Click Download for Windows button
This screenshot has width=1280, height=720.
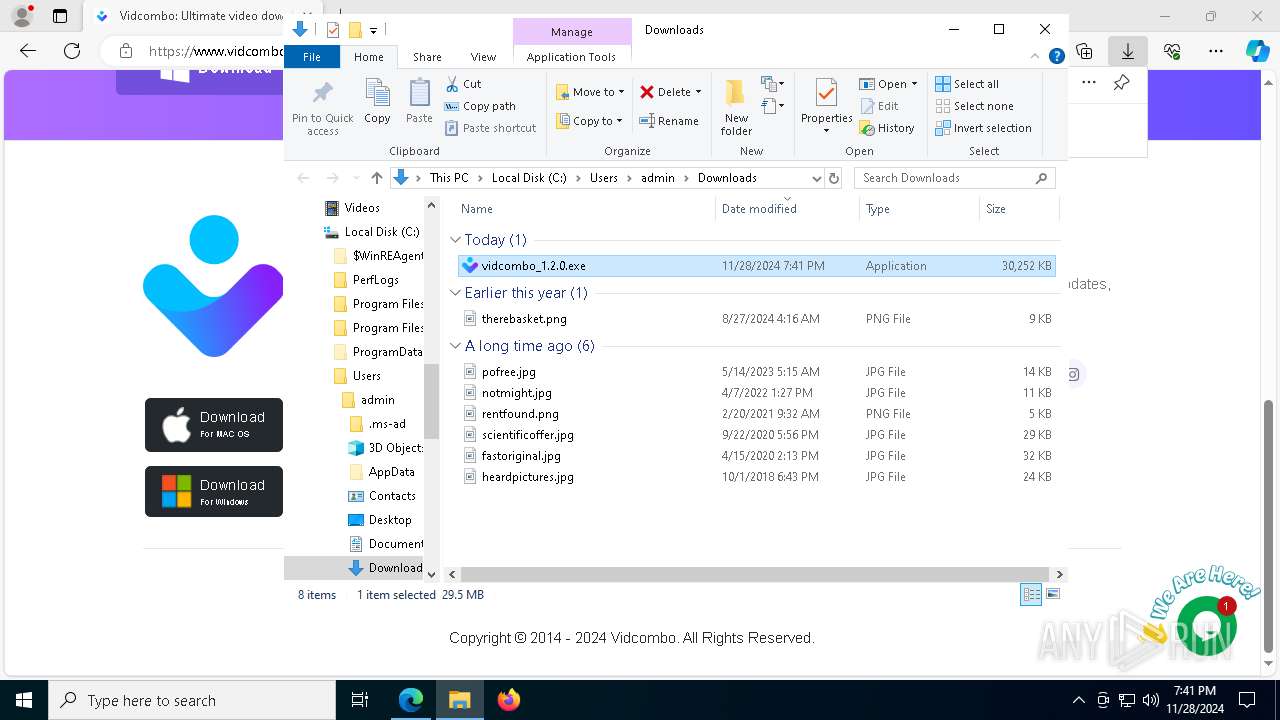click(214, 491)
